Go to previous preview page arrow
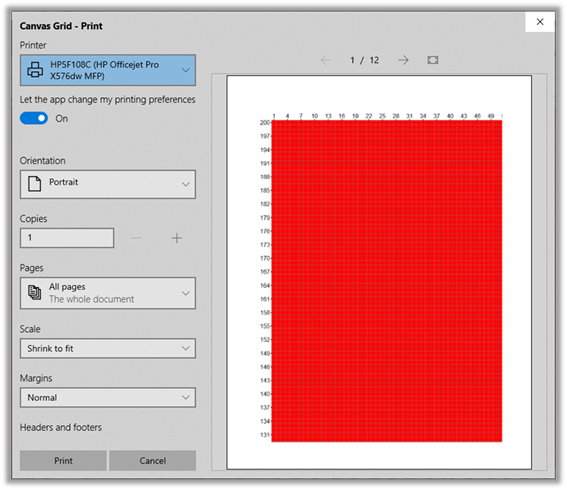Screen dimensions: 567x490 [x=326, y=60]
